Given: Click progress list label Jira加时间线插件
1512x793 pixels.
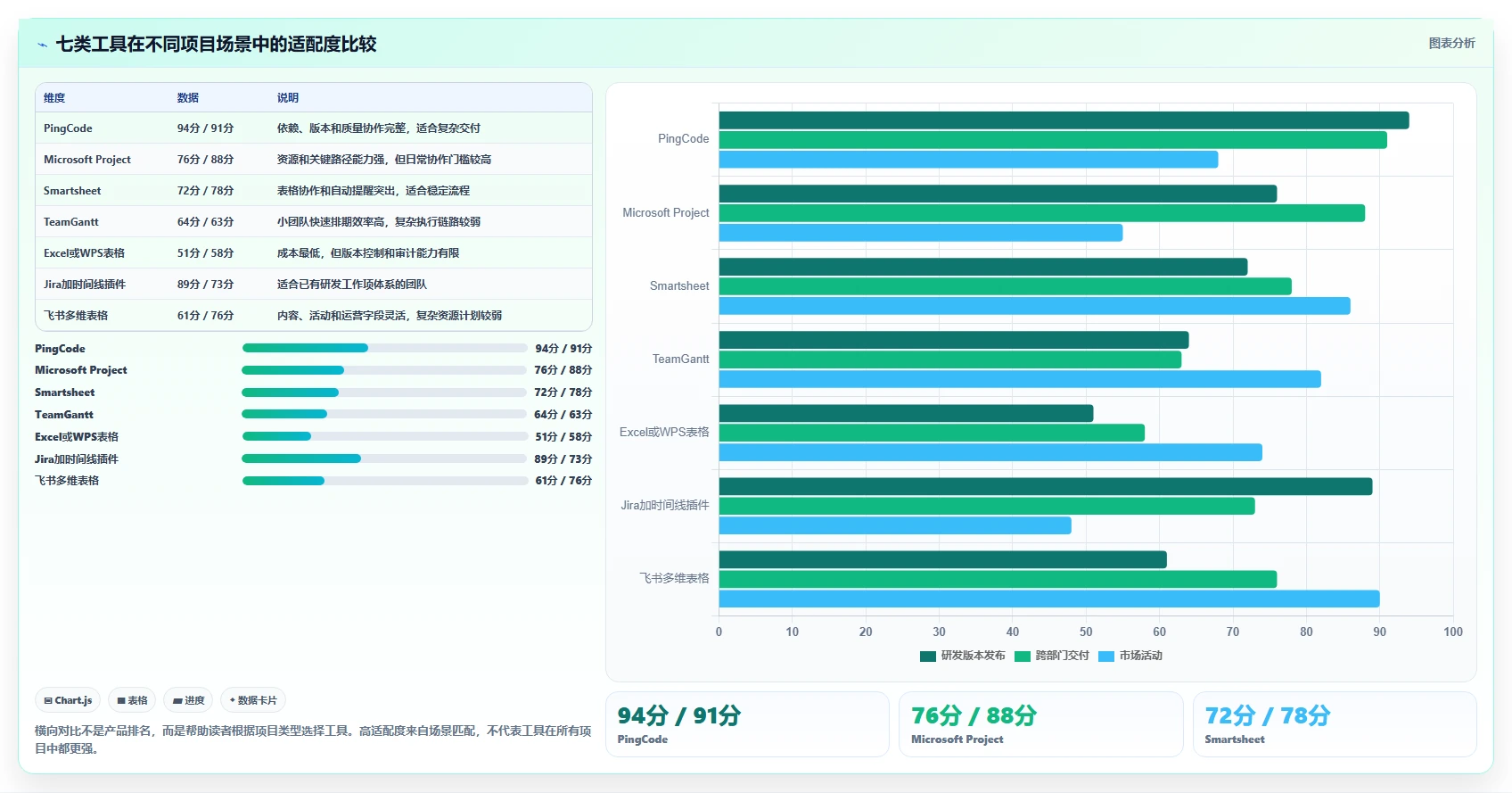Looking at the screenshot, I should tap(77, 458).
